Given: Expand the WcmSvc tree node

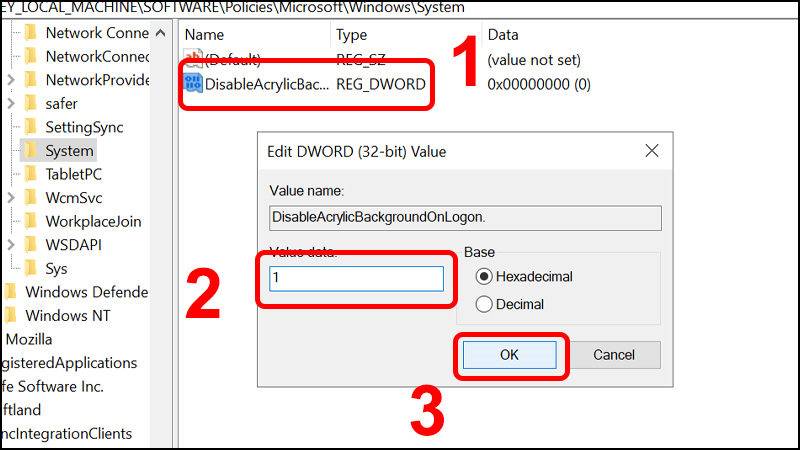Looking at the screenshot, I should click(x=11, y=197).
